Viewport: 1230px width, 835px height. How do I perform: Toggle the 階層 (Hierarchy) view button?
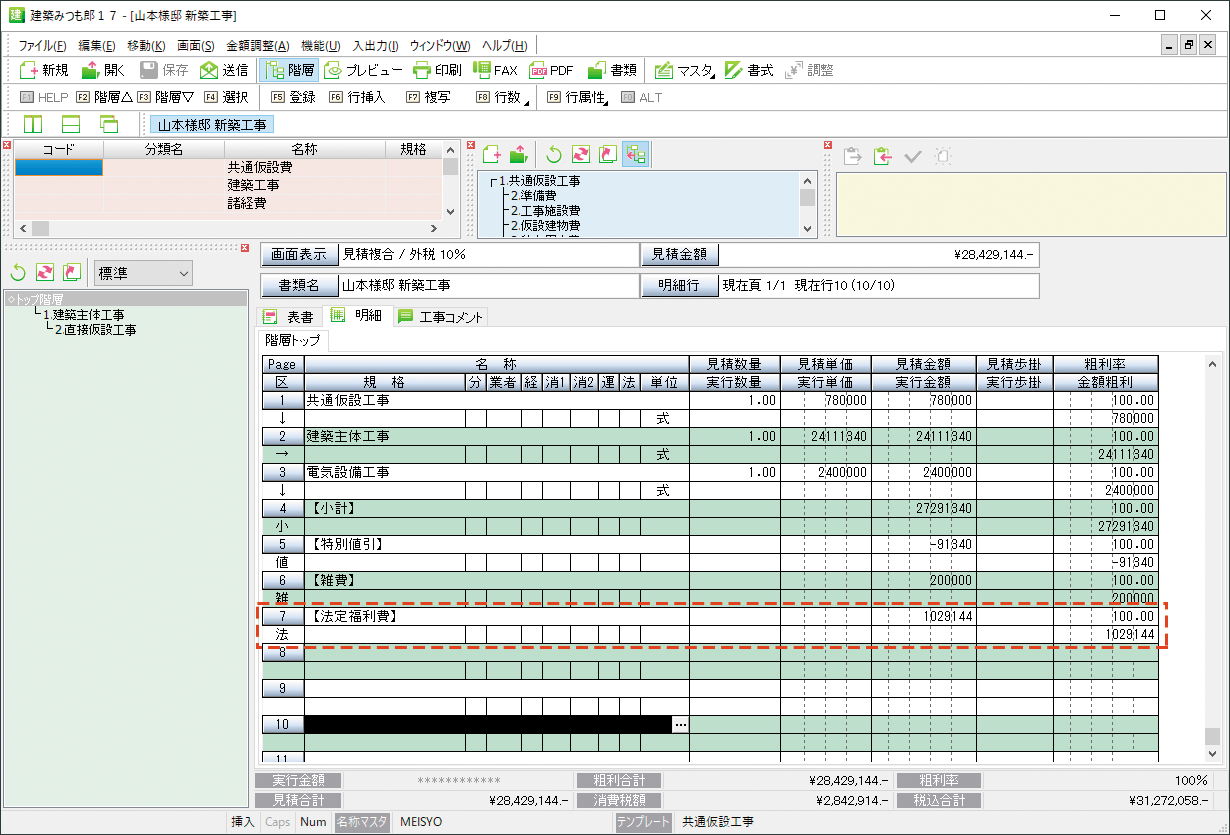[288, 70]
